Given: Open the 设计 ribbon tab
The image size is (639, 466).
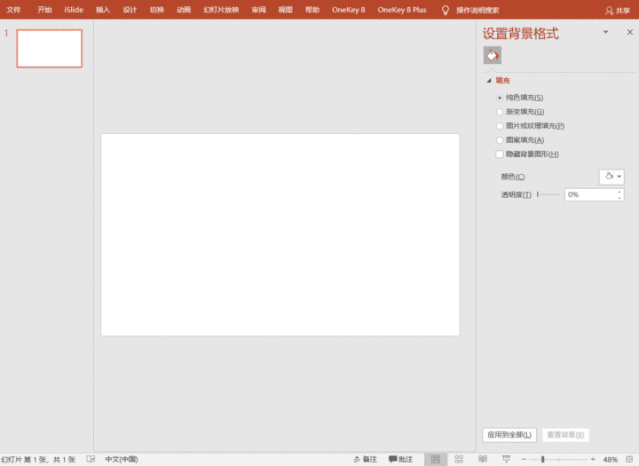Looking at the screenshot, I should point(130,10).
